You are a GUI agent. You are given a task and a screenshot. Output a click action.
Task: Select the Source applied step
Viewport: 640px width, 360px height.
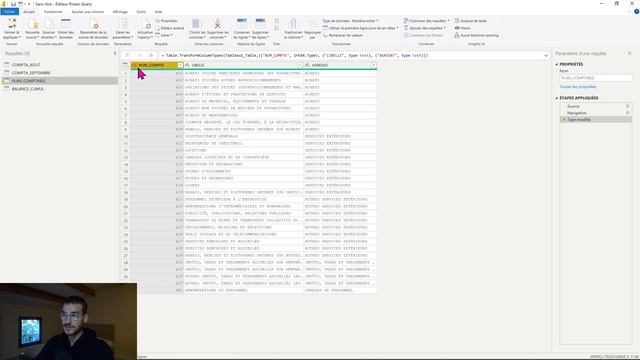click(x=573, y=106)
